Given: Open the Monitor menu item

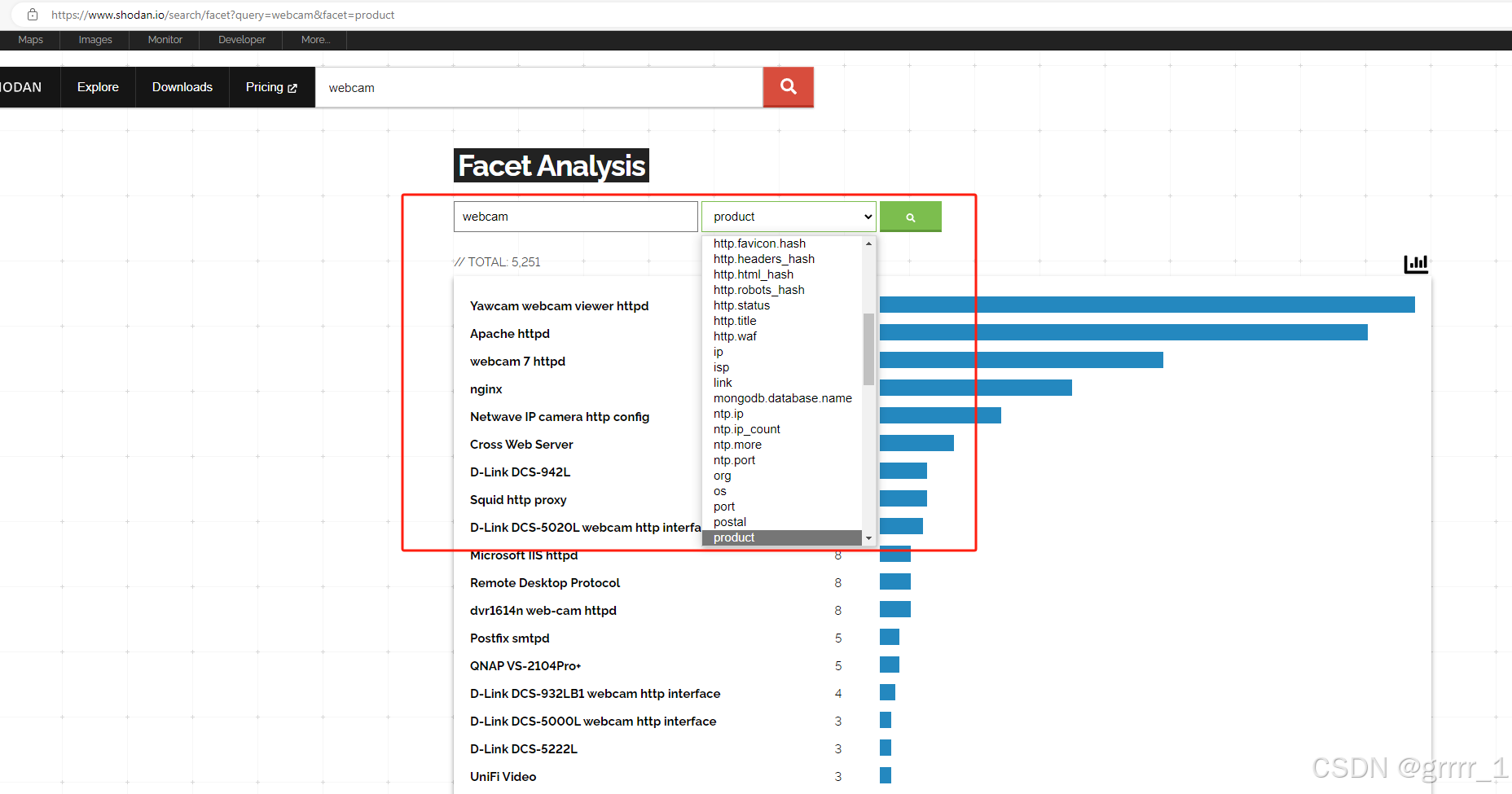Looking at the screenshot, I should pyautogui.click(x=165, y=40).
